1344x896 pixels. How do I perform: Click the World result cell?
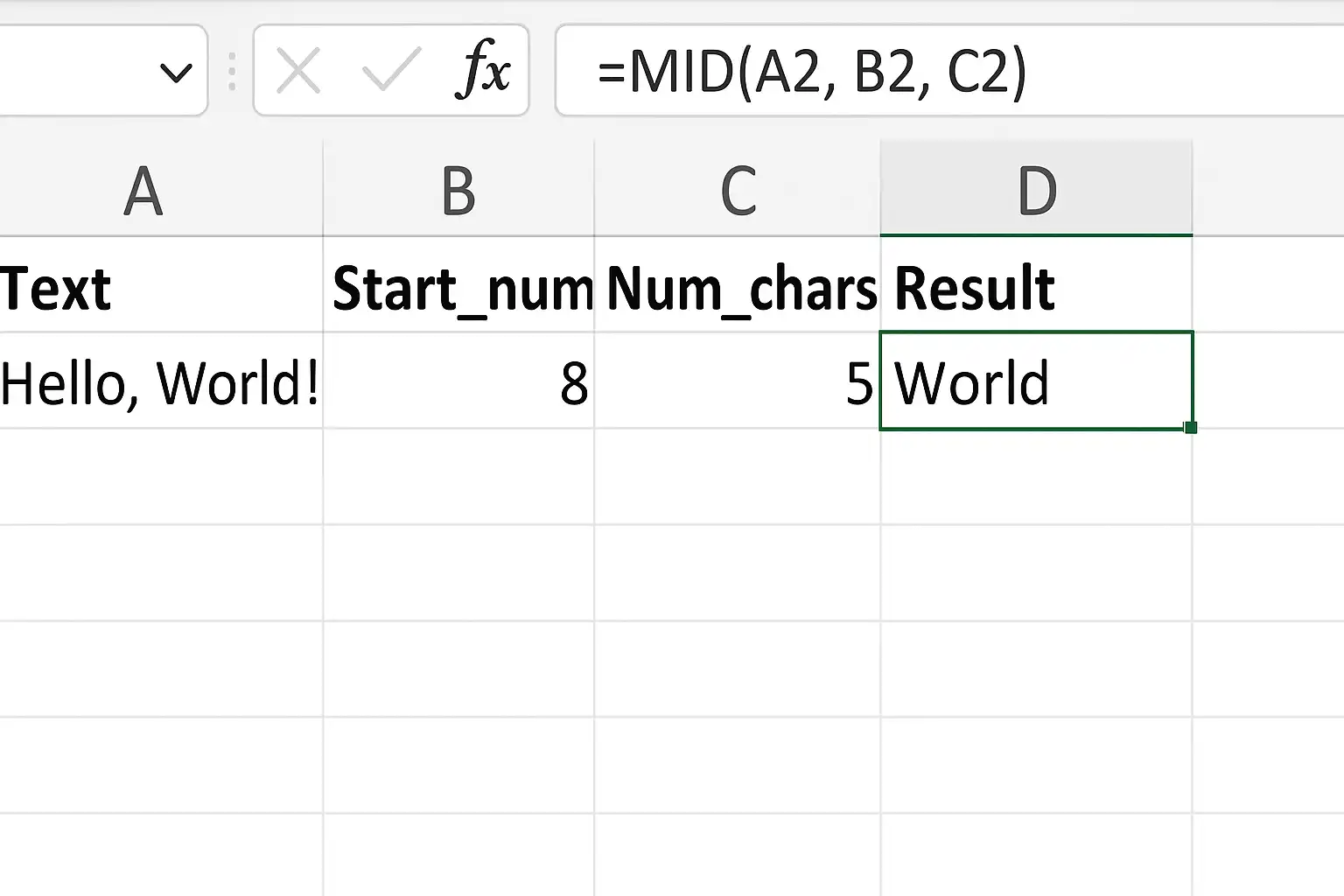[1037, 381]
